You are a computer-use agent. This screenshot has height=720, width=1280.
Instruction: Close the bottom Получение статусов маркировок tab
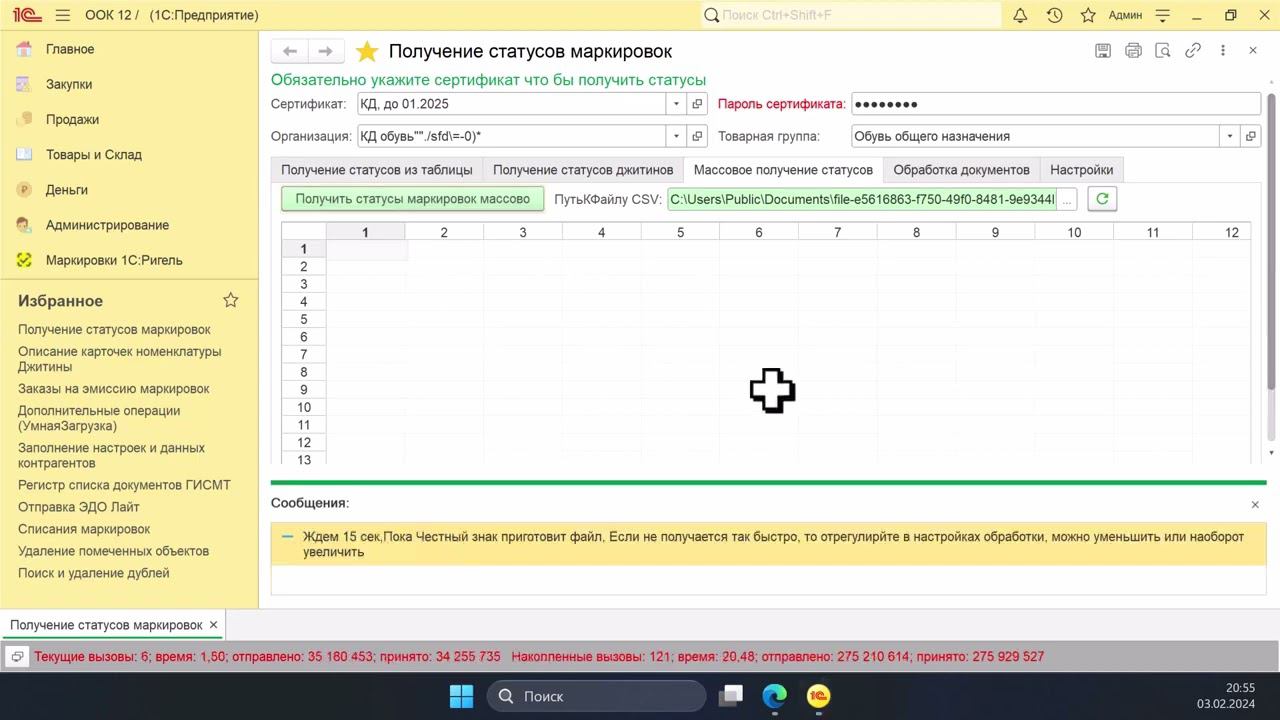pos(213,625)
